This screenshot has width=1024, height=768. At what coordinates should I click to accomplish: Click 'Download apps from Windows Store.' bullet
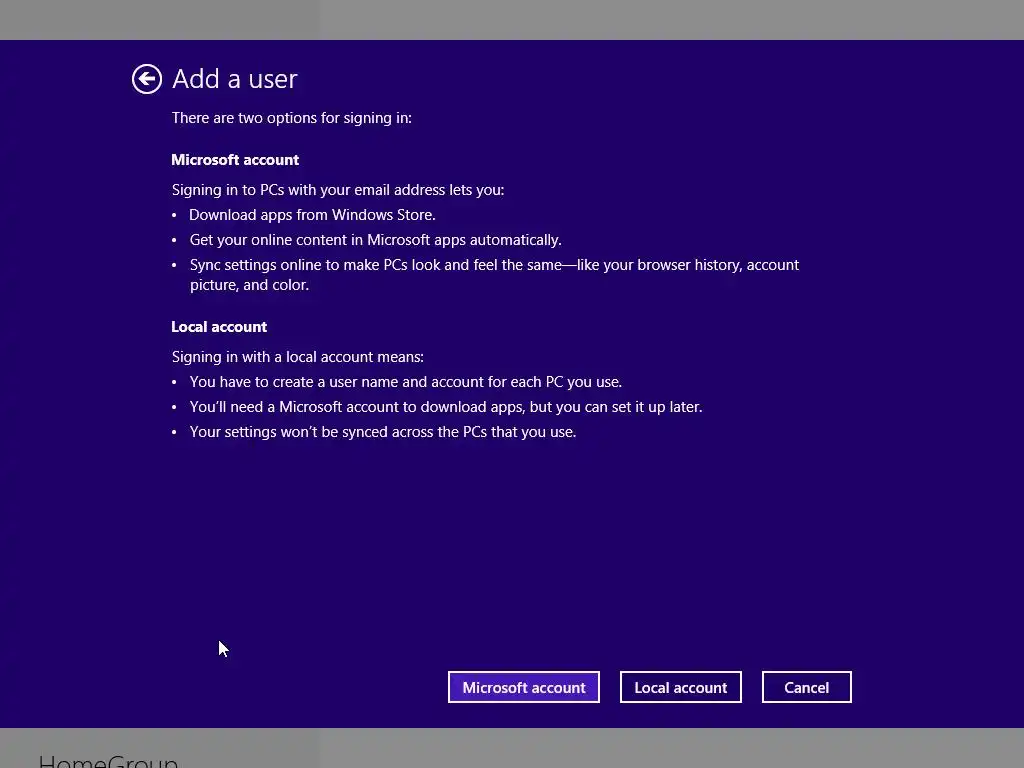pos(312,215)
